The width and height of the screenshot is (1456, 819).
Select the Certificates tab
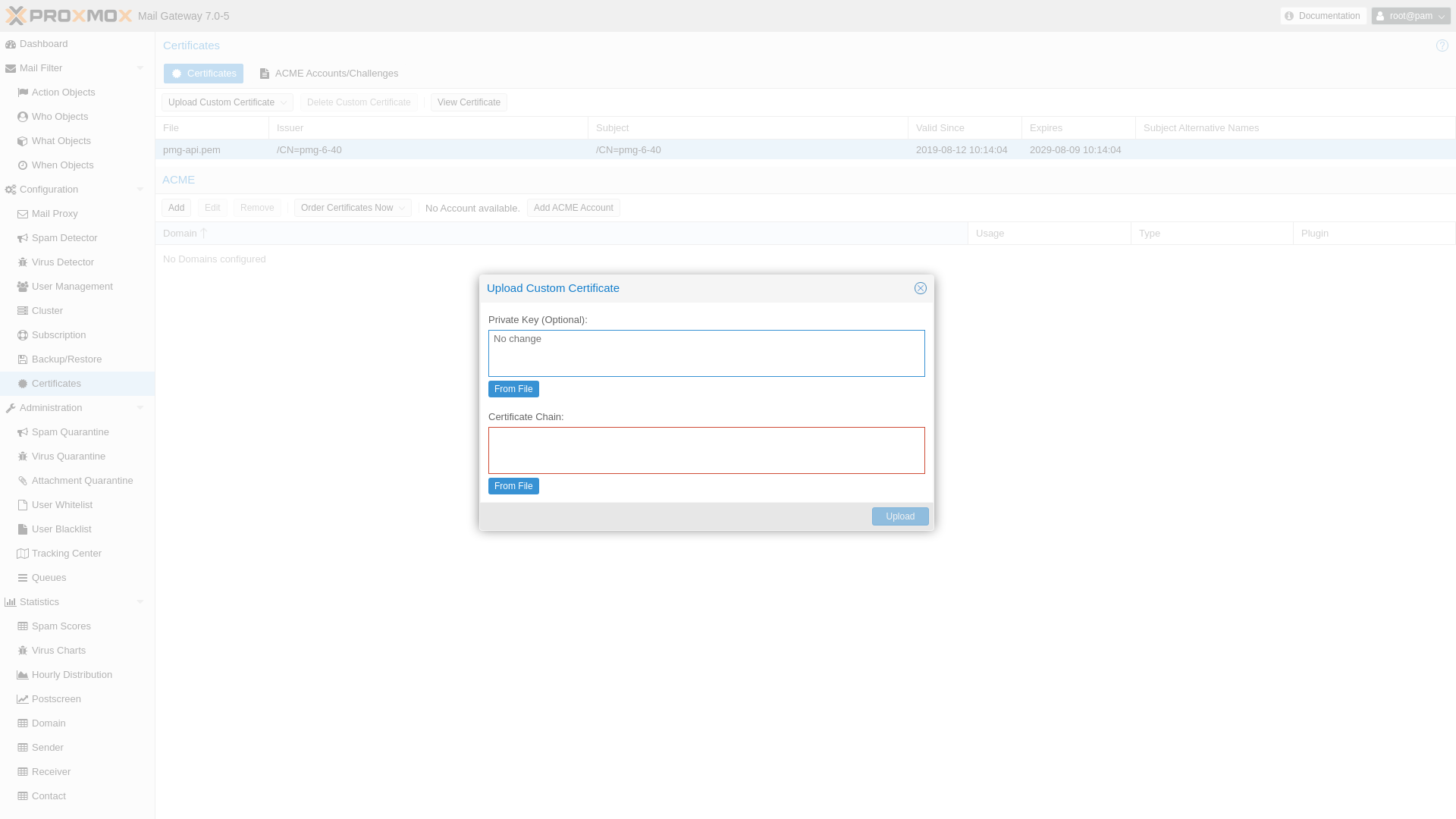[203, 74]
